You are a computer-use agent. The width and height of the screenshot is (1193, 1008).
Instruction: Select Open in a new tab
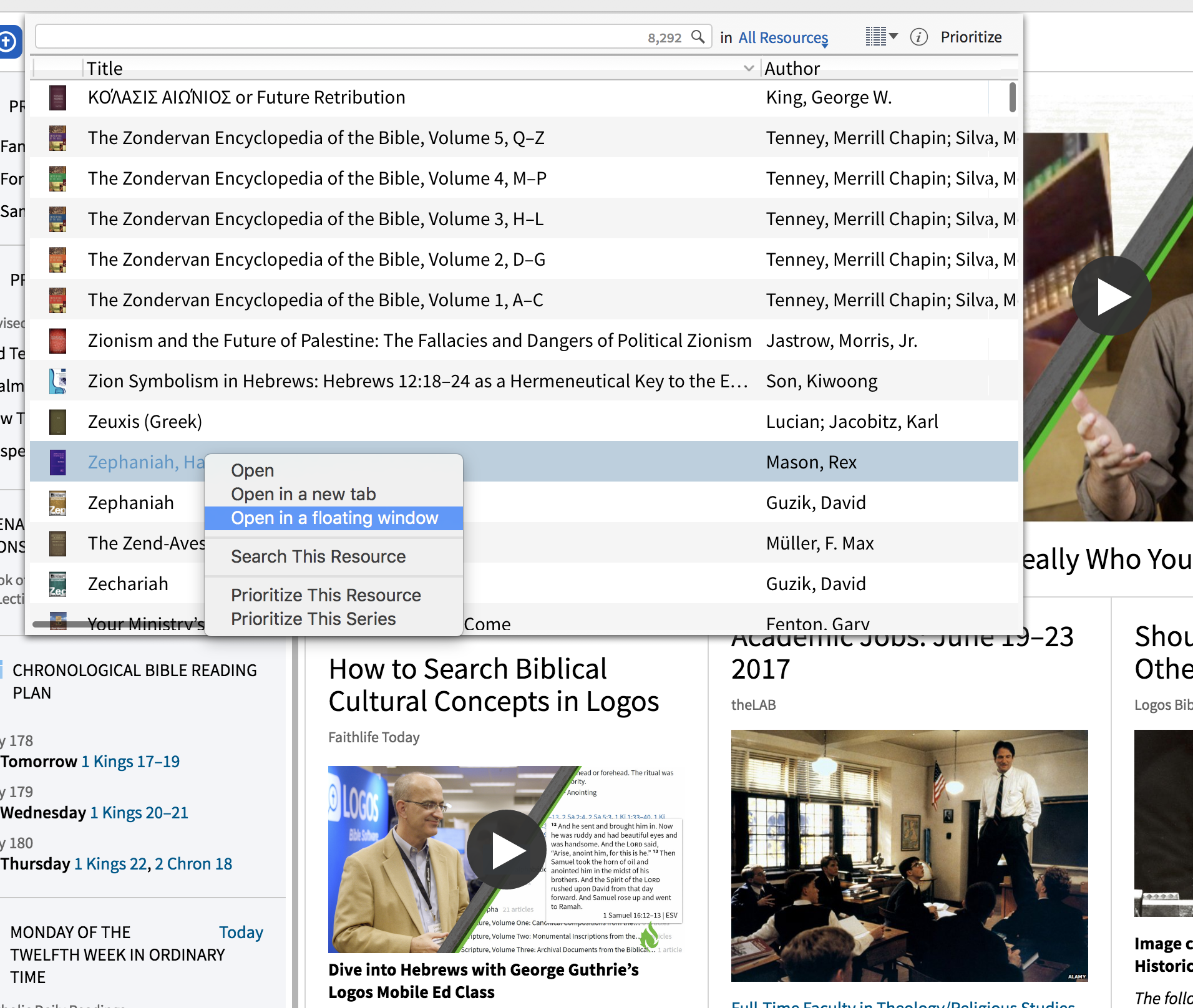click(x=303, y=494)
